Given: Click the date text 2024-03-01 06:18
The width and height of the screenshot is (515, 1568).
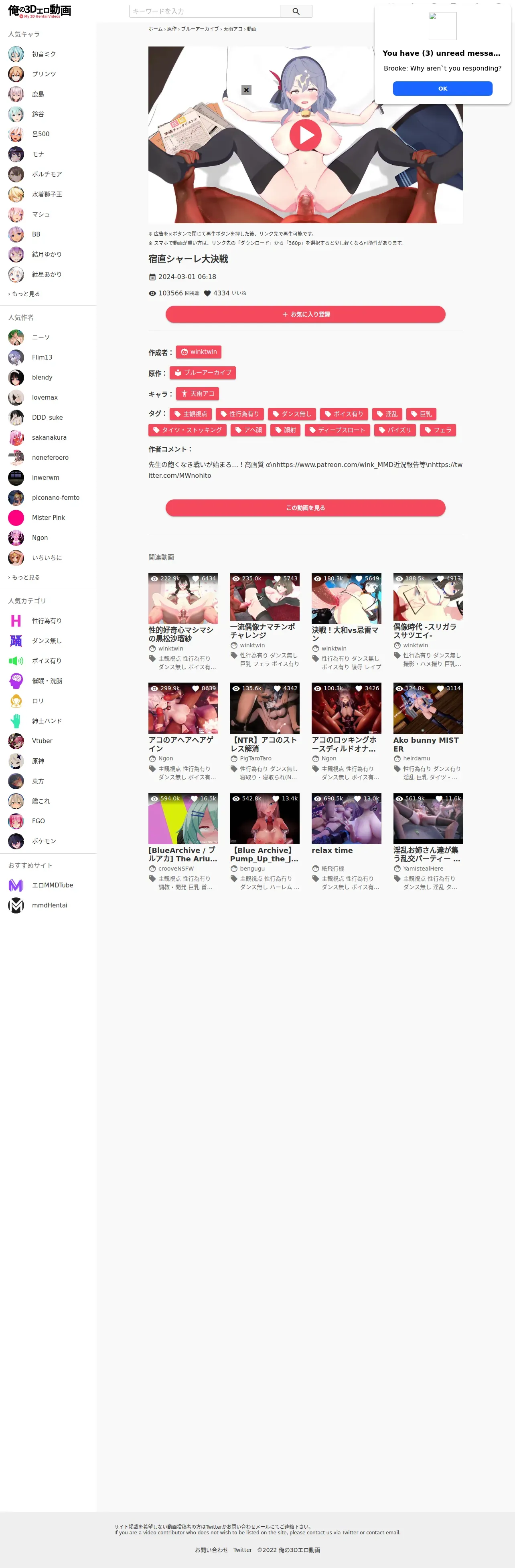Looking at the screenshot, I should (187, 277).
